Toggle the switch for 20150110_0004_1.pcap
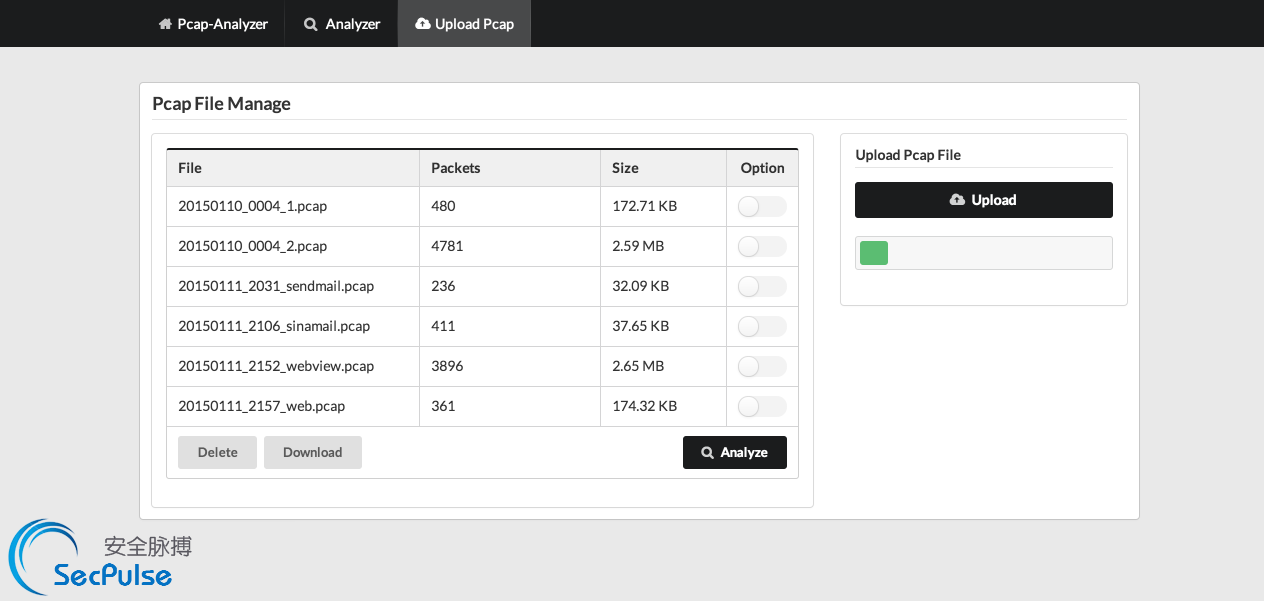 [762, 207]
